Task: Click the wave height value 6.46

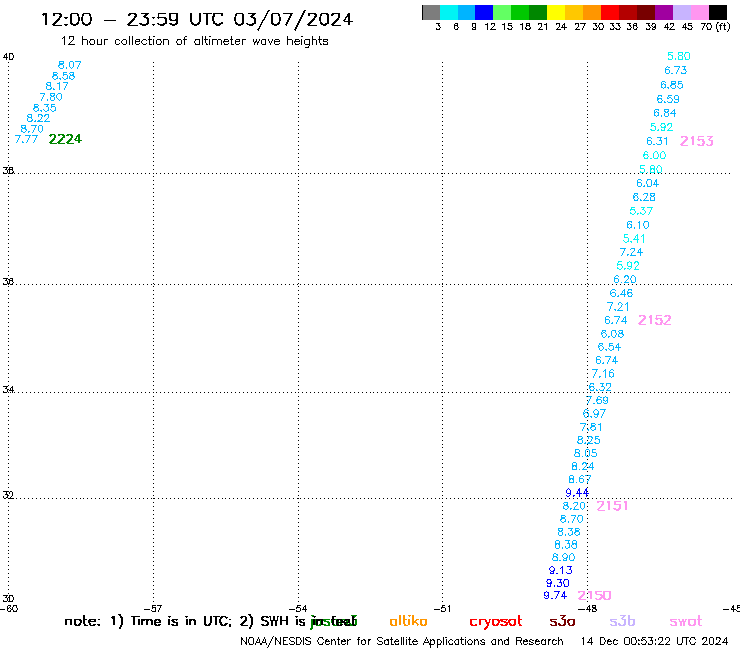Action: coord(621,294)
